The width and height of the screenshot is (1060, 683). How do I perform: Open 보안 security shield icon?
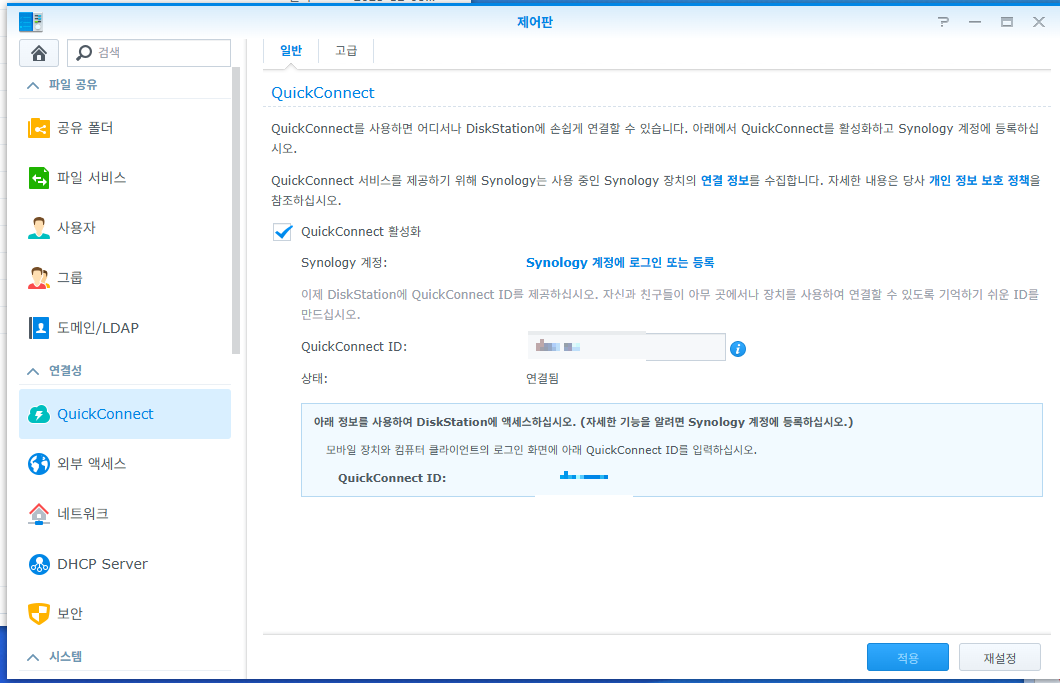click(x=39, y=613)
